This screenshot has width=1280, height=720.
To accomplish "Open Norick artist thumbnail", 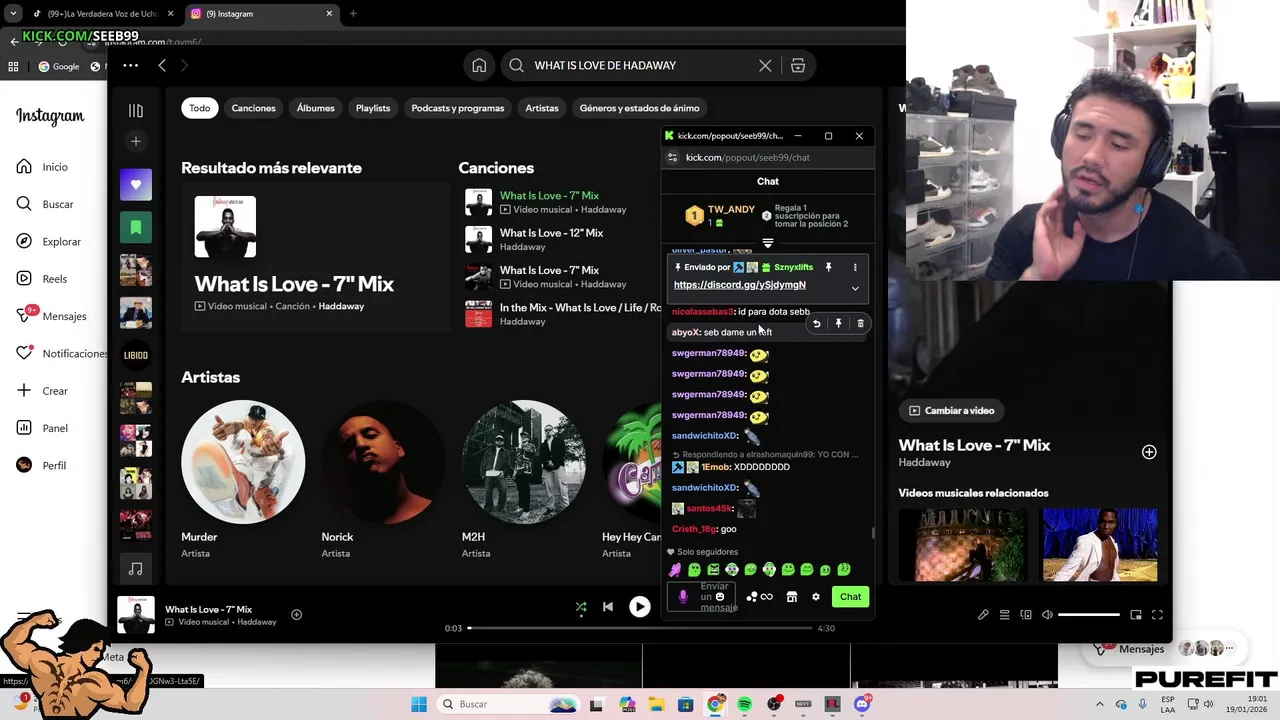I will coord(383,462).
